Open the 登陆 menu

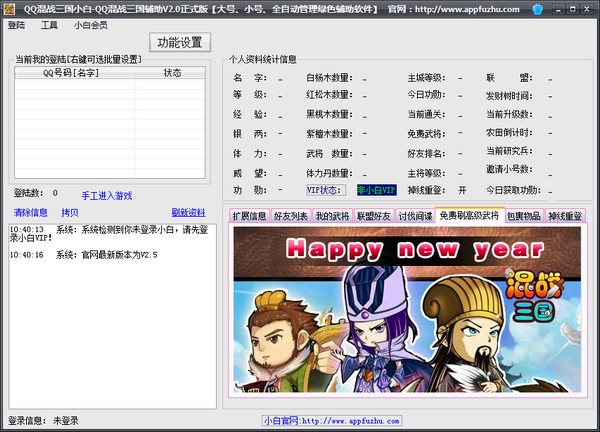(x=16, y=25)
